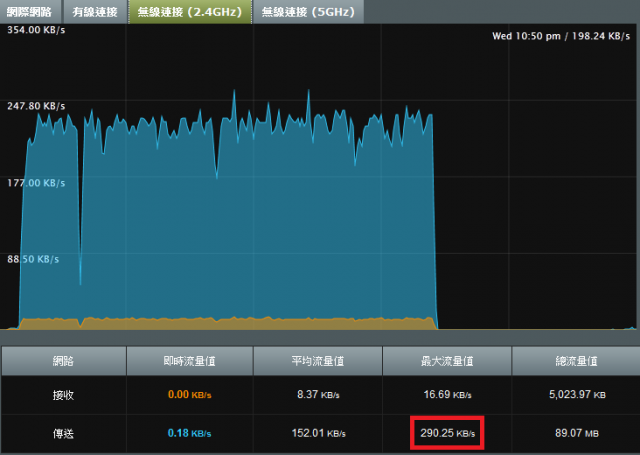Image resolution: width=640 pixels, height=455 pixels.
Task: Click the 平均流量值 column header
Action: click(318, 361)
